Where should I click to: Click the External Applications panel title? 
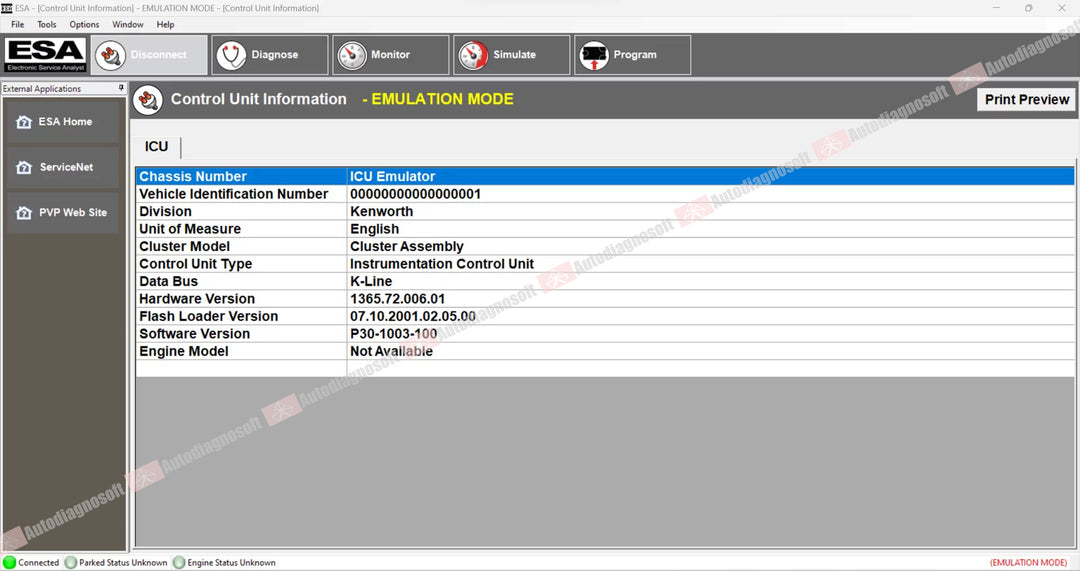(42, 89)
